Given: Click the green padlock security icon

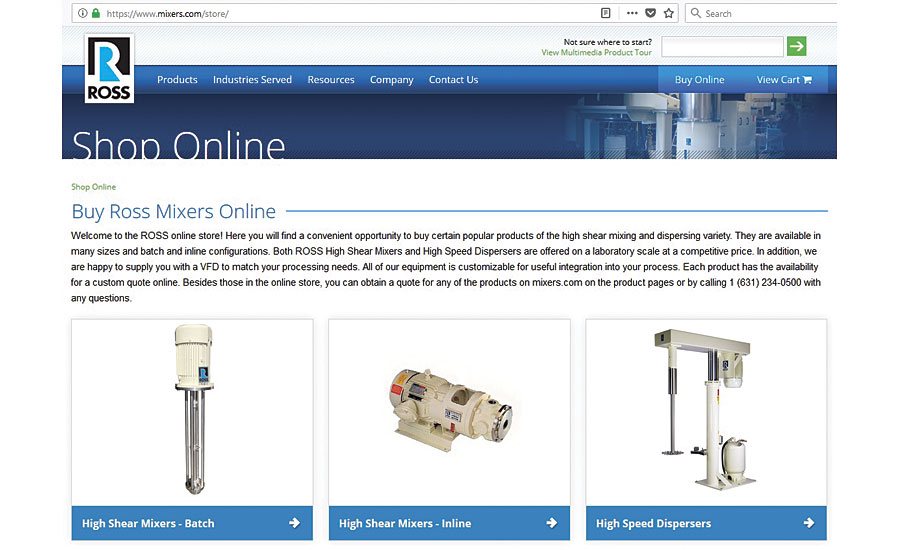Looking at the screenshot, I should click(96, 13).
